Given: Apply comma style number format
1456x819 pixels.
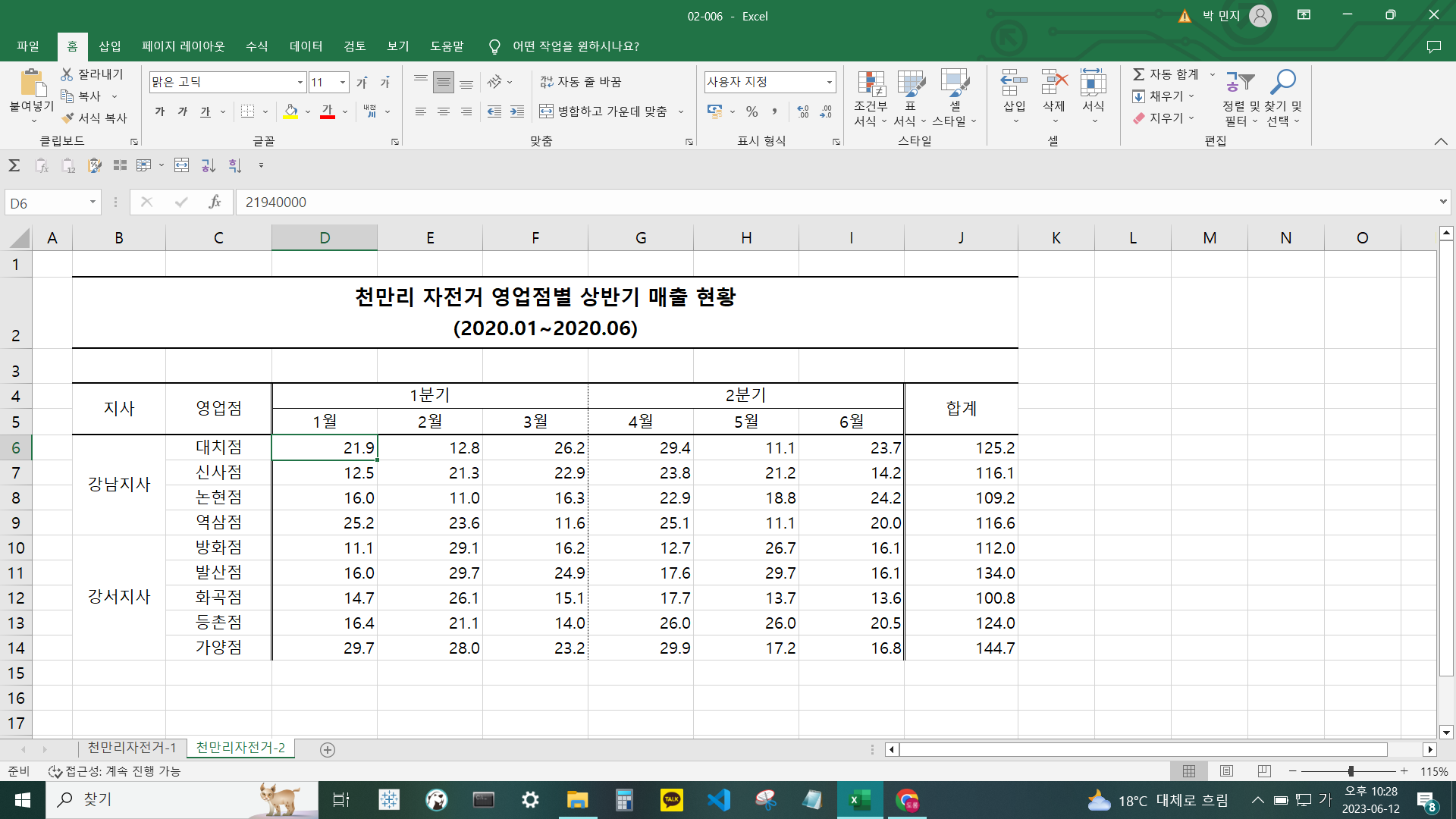Looking at the screenshot, I should 774,111.
